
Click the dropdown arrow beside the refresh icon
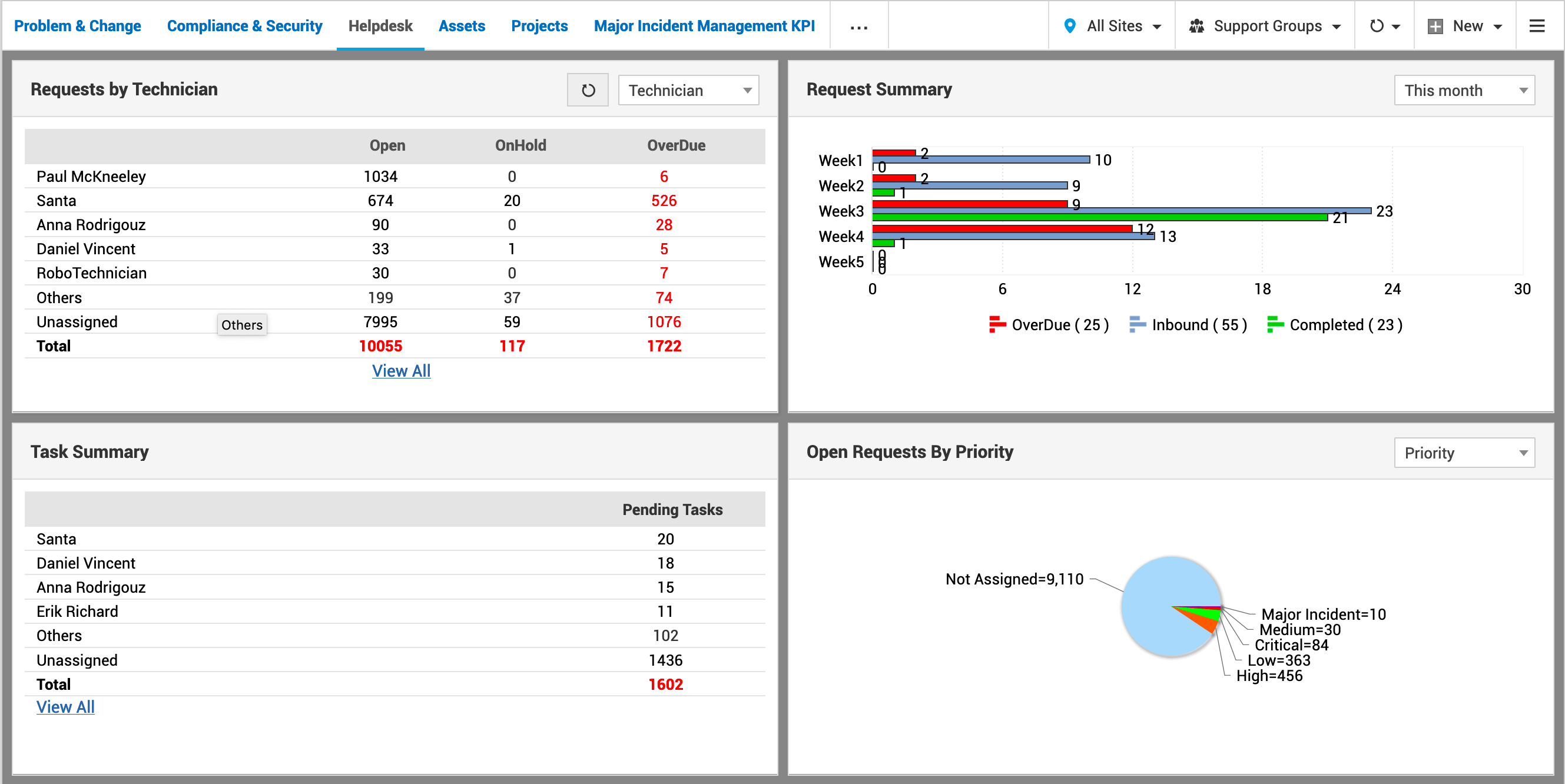[x=1395, y=26]
